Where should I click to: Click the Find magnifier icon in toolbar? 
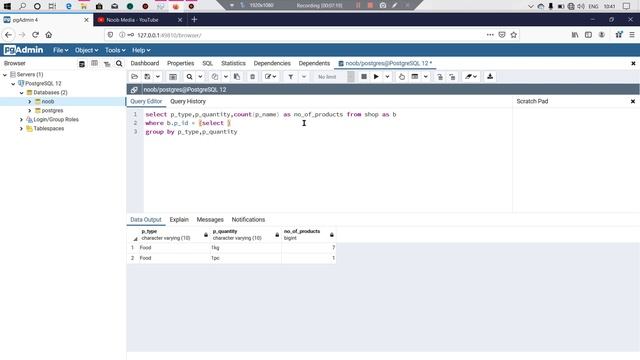[189, 77]
